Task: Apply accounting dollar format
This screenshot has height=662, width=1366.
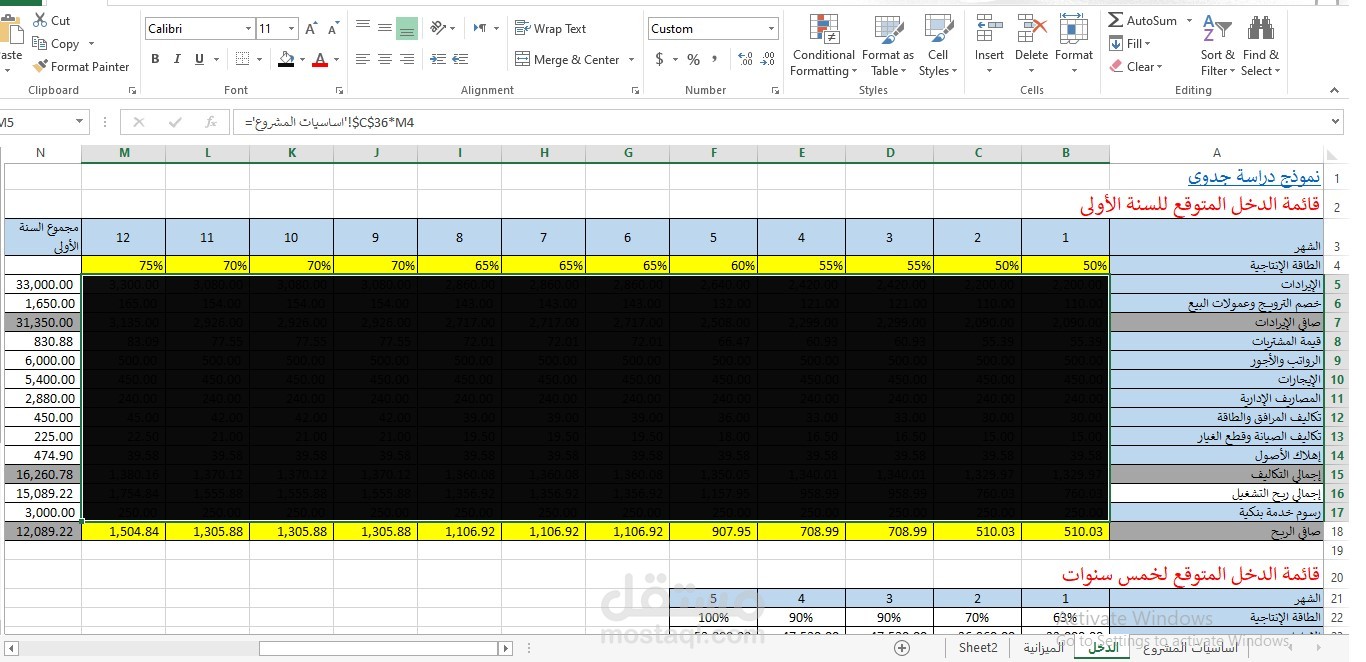Action: (x=660, y=60)
